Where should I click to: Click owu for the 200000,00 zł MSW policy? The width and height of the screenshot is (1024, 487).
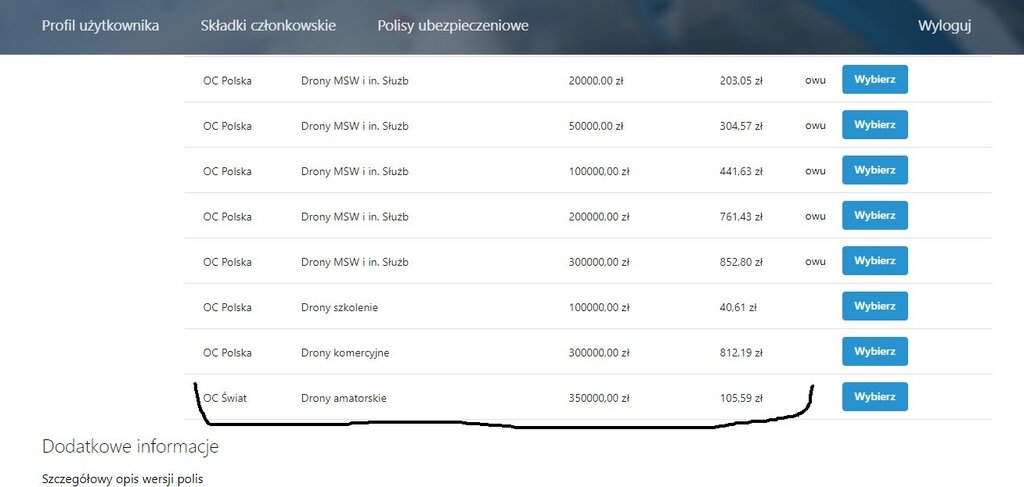pyautogui.click(x=815, y=216)
